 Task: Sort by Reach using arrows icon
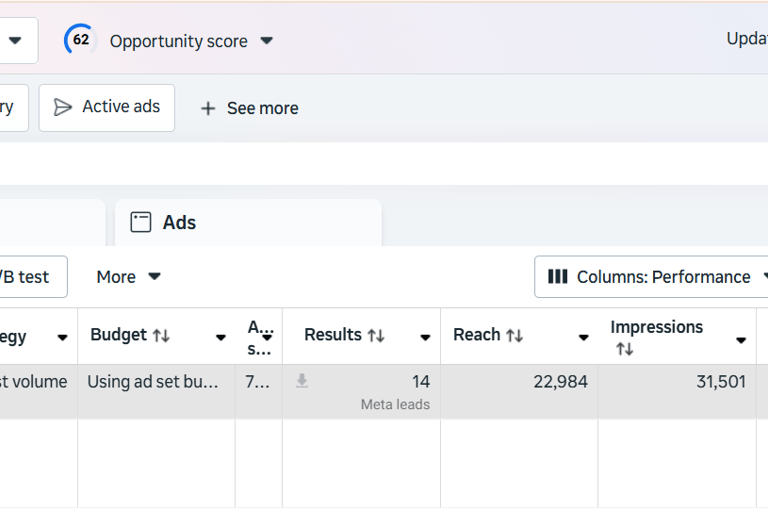click(x=514, y=336)
